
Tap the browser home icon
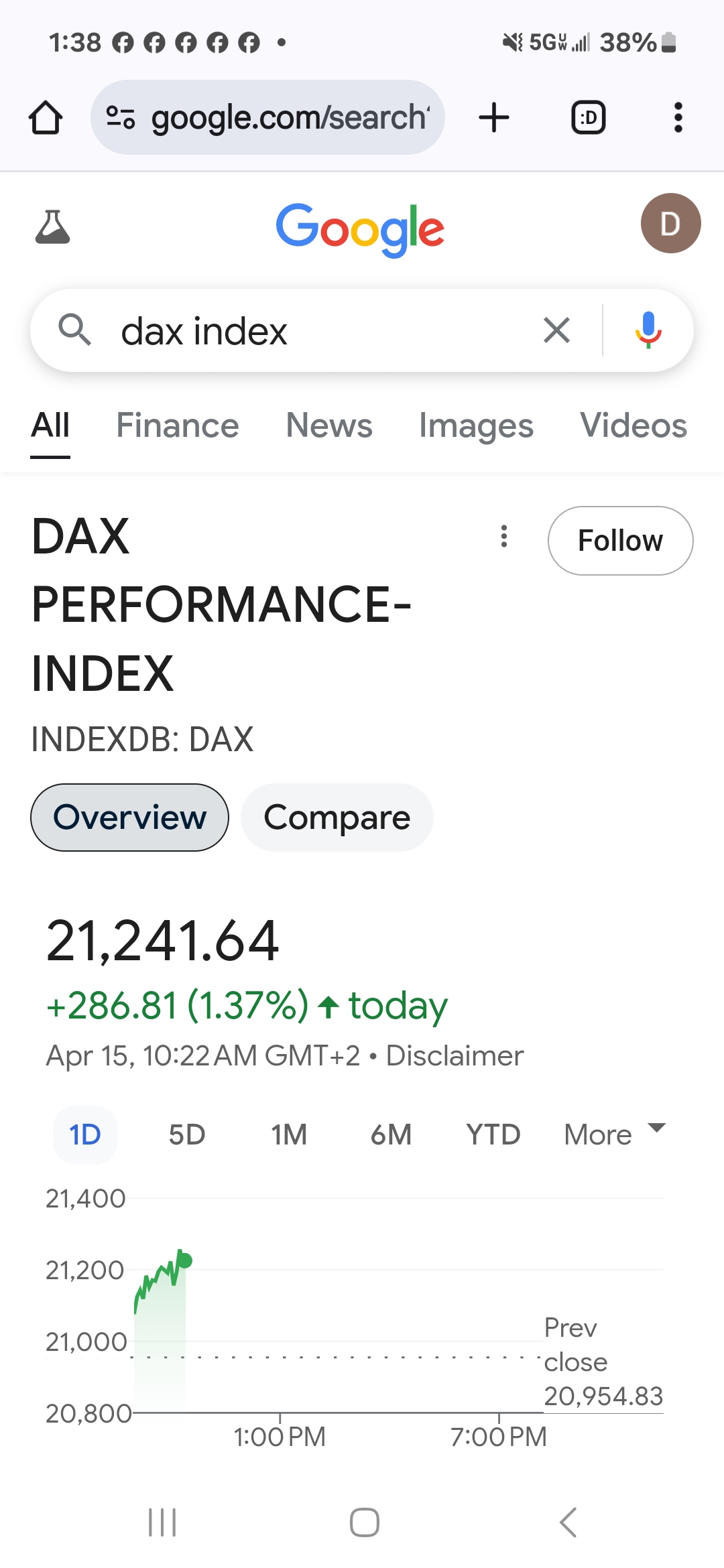(x=46, y=118)
